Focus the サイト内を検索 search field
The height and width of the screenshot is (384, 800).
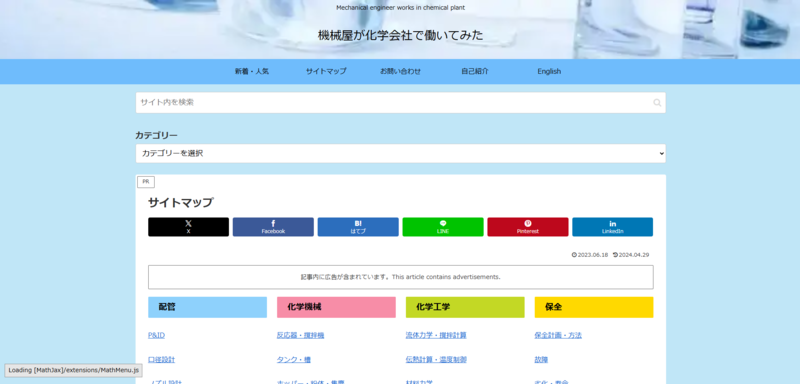394,103
